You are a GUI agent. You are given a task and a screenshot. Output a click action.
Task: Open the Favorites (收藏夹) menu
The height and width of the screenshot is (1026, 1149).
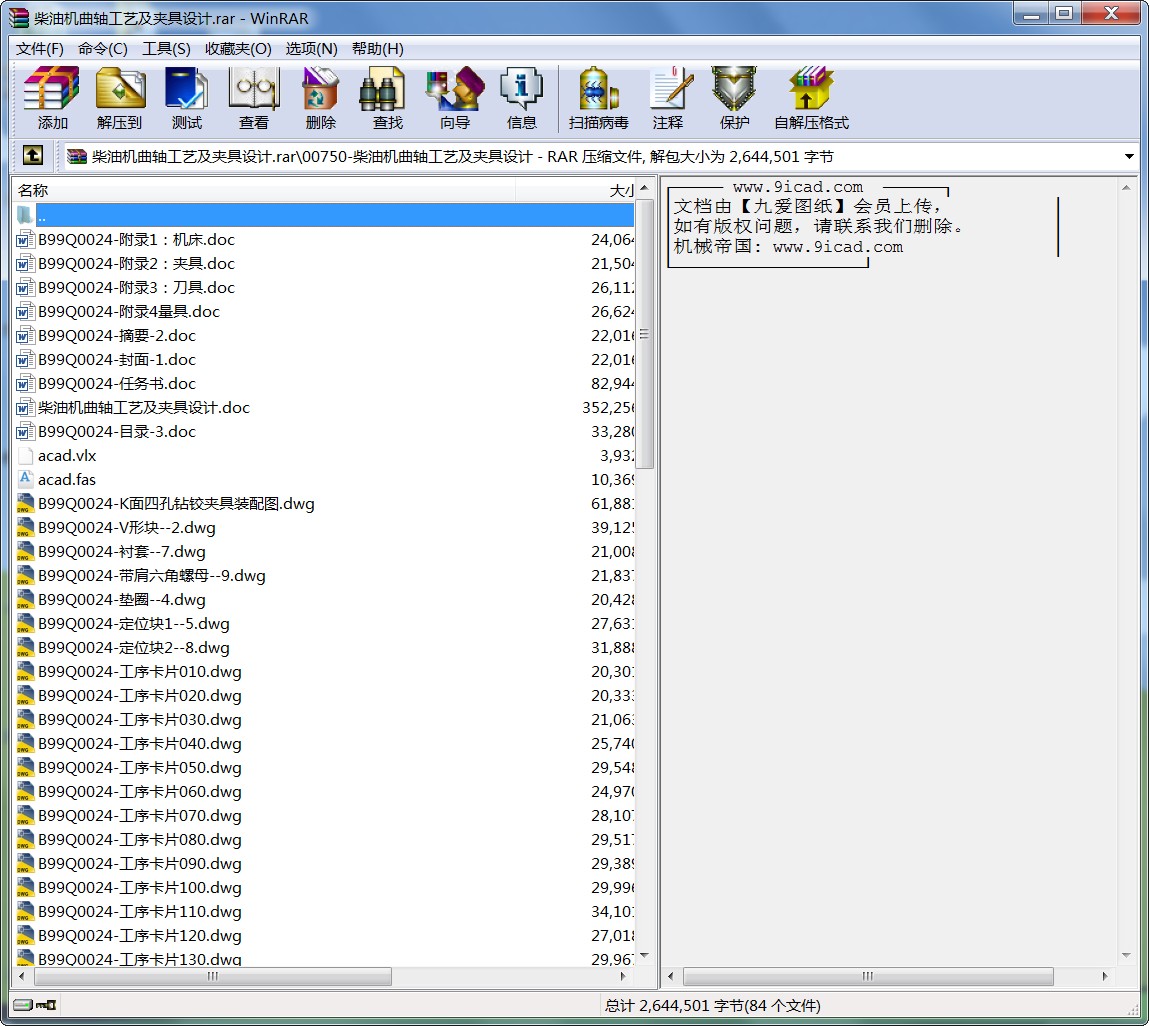pos(238,48)
